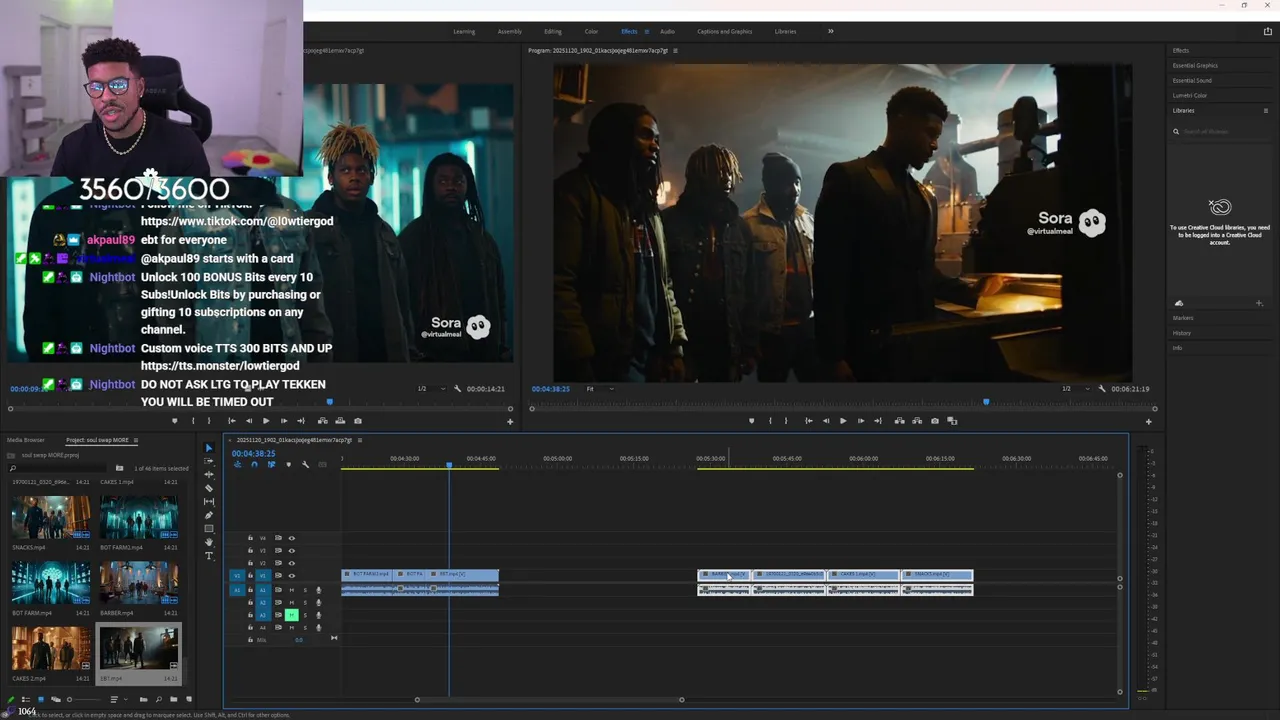Solo track A2
Viewport: 1280px width, 720px height.
point(305,603)
